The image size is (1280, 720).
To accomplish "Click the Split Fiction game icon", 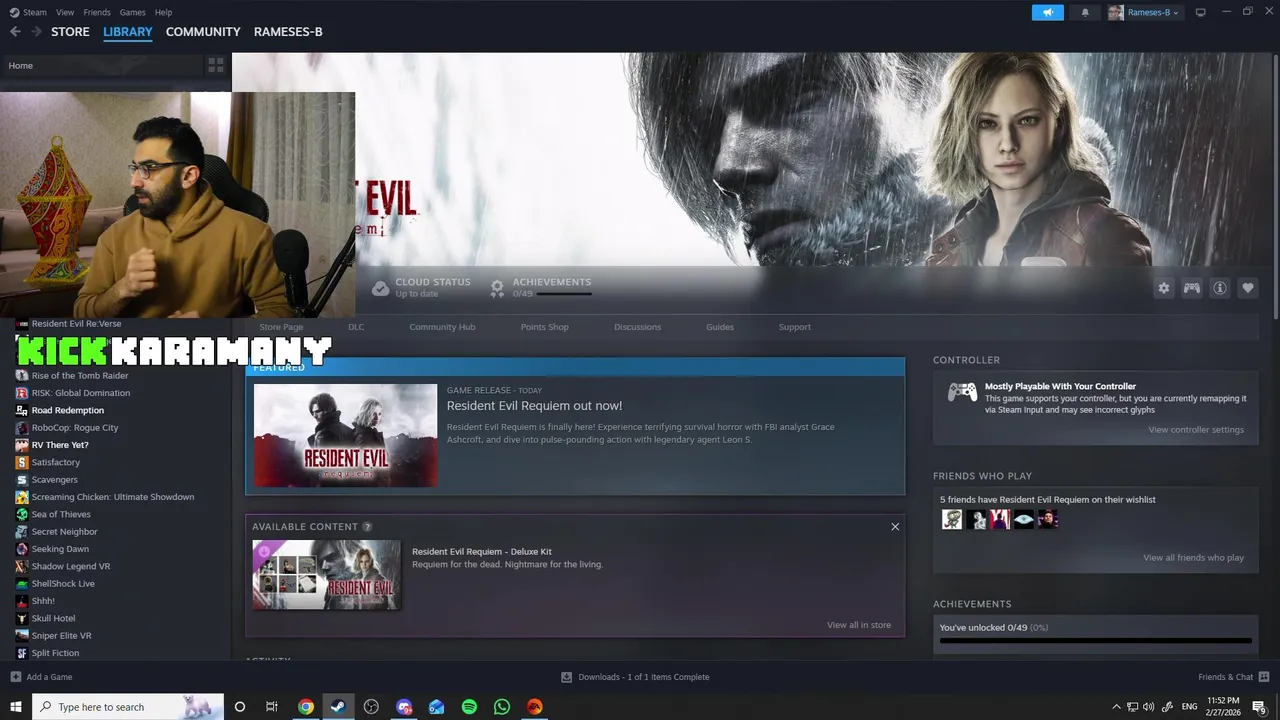I will tap(22, 653).
